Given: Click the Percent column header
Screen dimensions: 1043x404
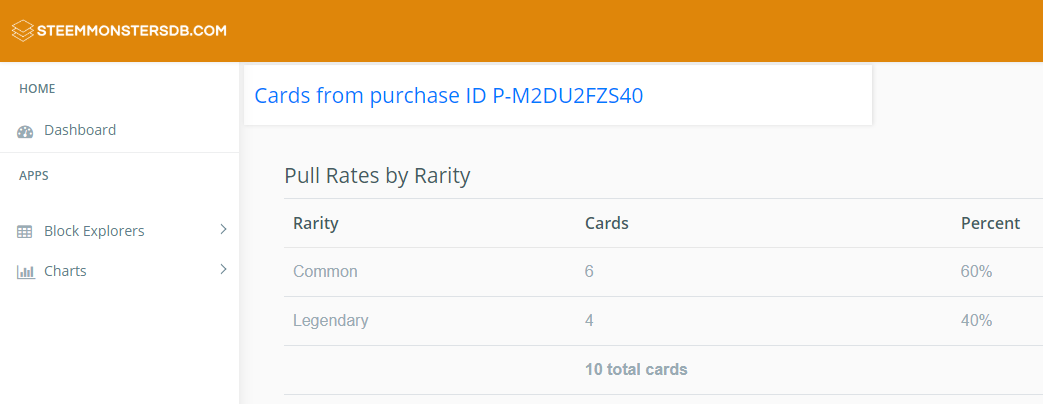Looking at the screenshot, I should pos(990,223).
